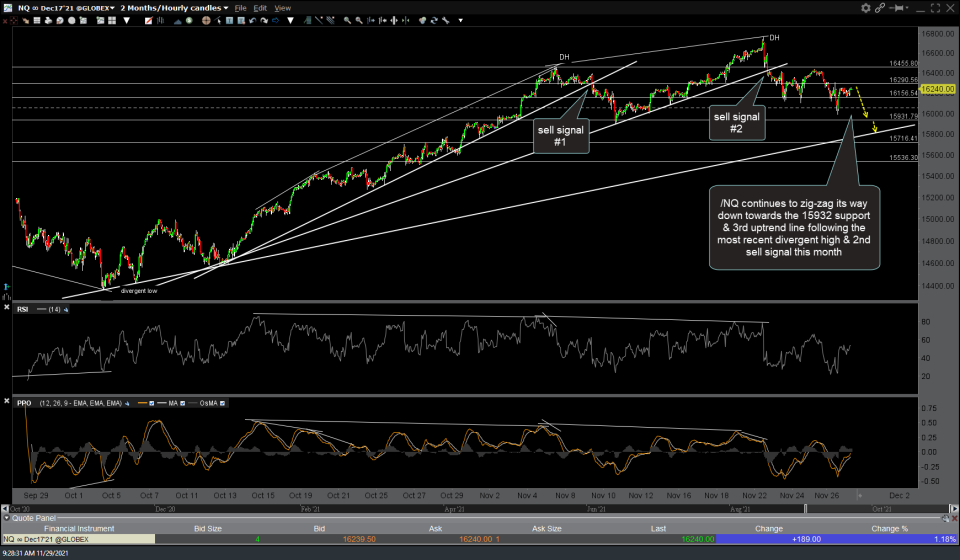
Task: Select the hatched parallel lines tool
Action: click(330, 20)
